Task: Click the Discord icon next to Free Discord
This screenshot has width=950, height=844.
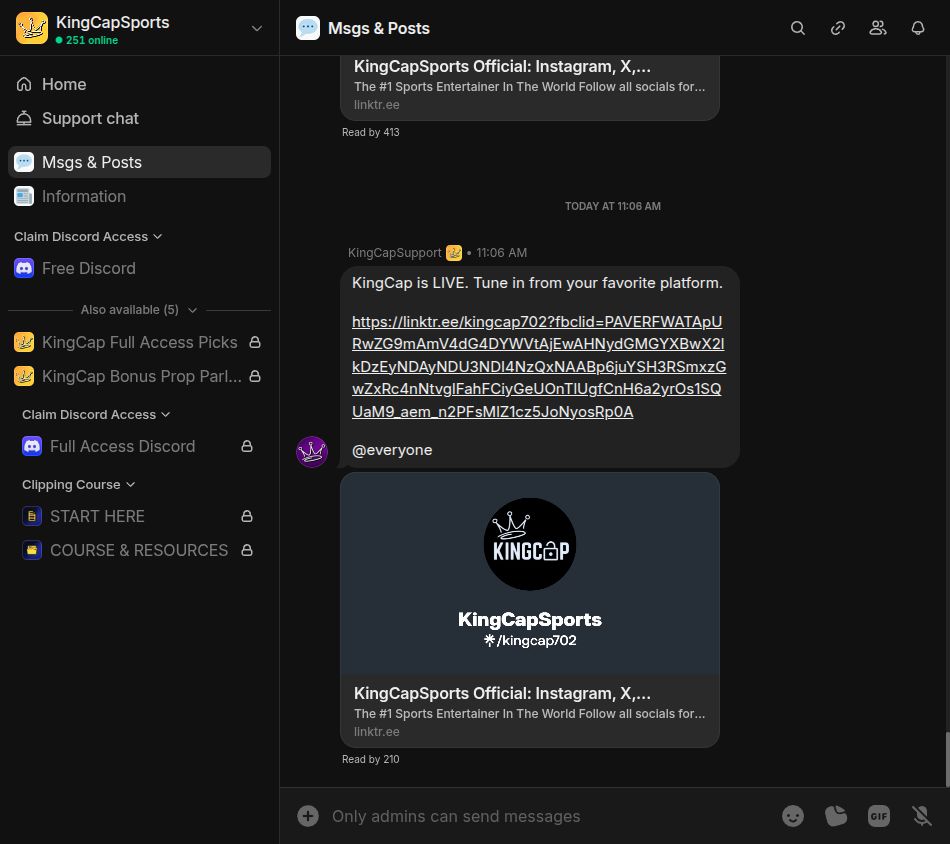Action: (24, 268)
